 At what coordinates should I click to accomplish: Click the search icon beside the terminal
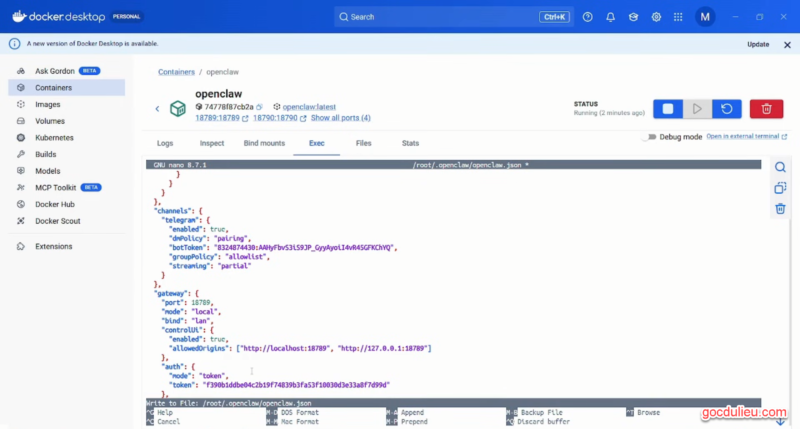780,167
